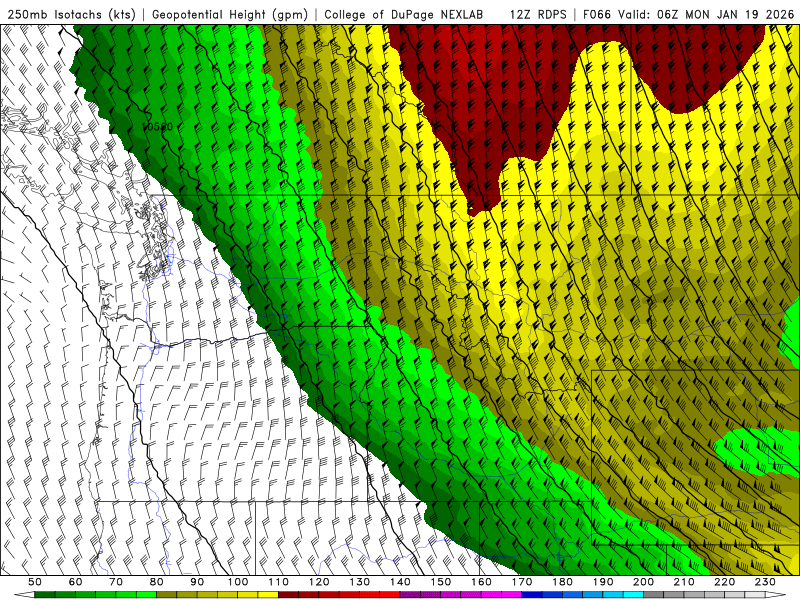Click the 150 label on color scale
This screenshot has height=600, width=800.
pos(441,582)
